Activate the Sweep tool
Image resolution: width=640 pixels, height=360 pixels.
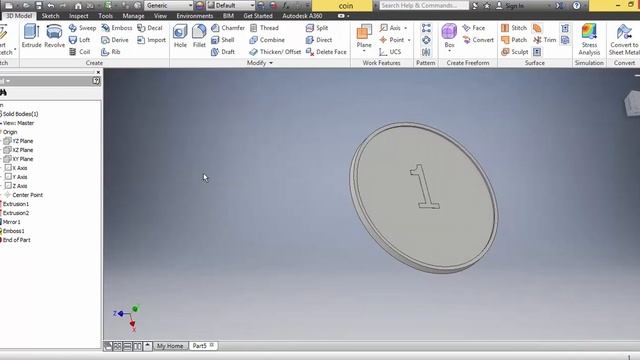(82, 28)
